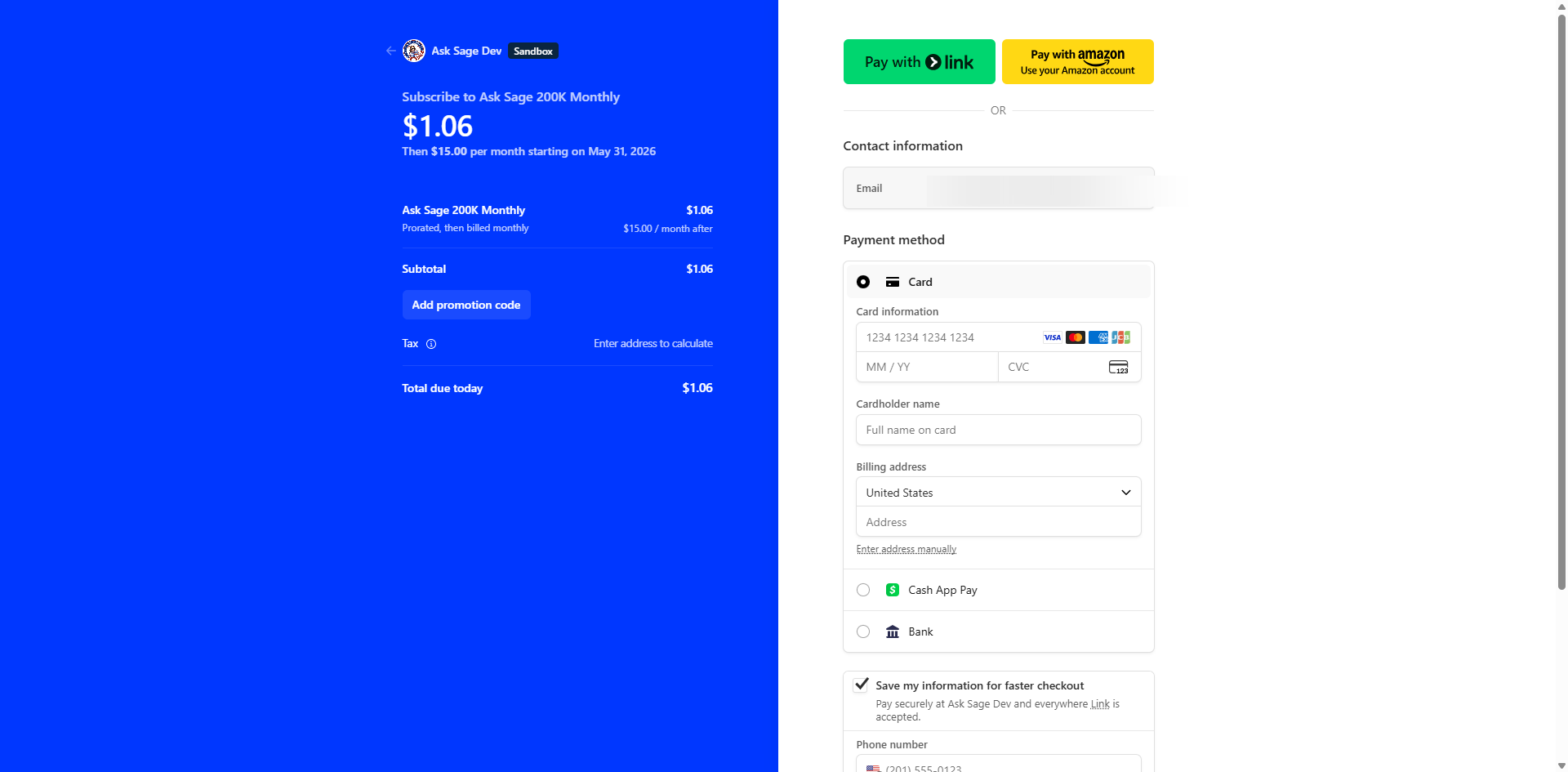
Task: Click the Link hyperlink in save info text
Action: tap(1100, 704)
